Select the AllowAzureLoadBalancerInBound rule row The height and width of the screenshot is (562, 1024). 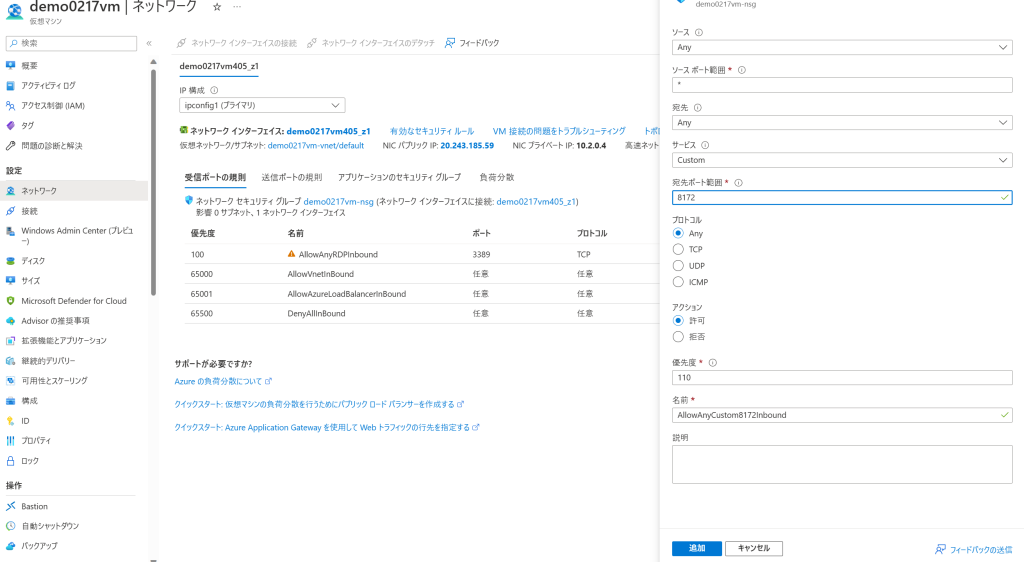422,294
